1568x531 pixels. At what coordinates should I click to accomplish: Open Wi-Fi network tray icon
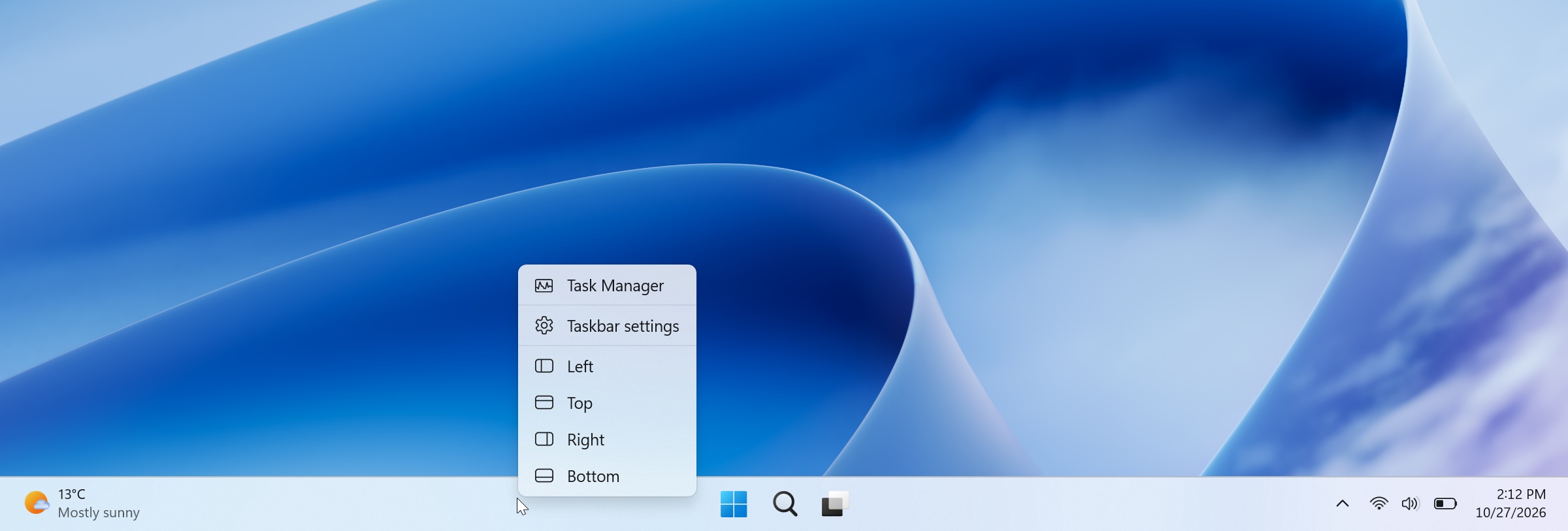pos(1379,504)
